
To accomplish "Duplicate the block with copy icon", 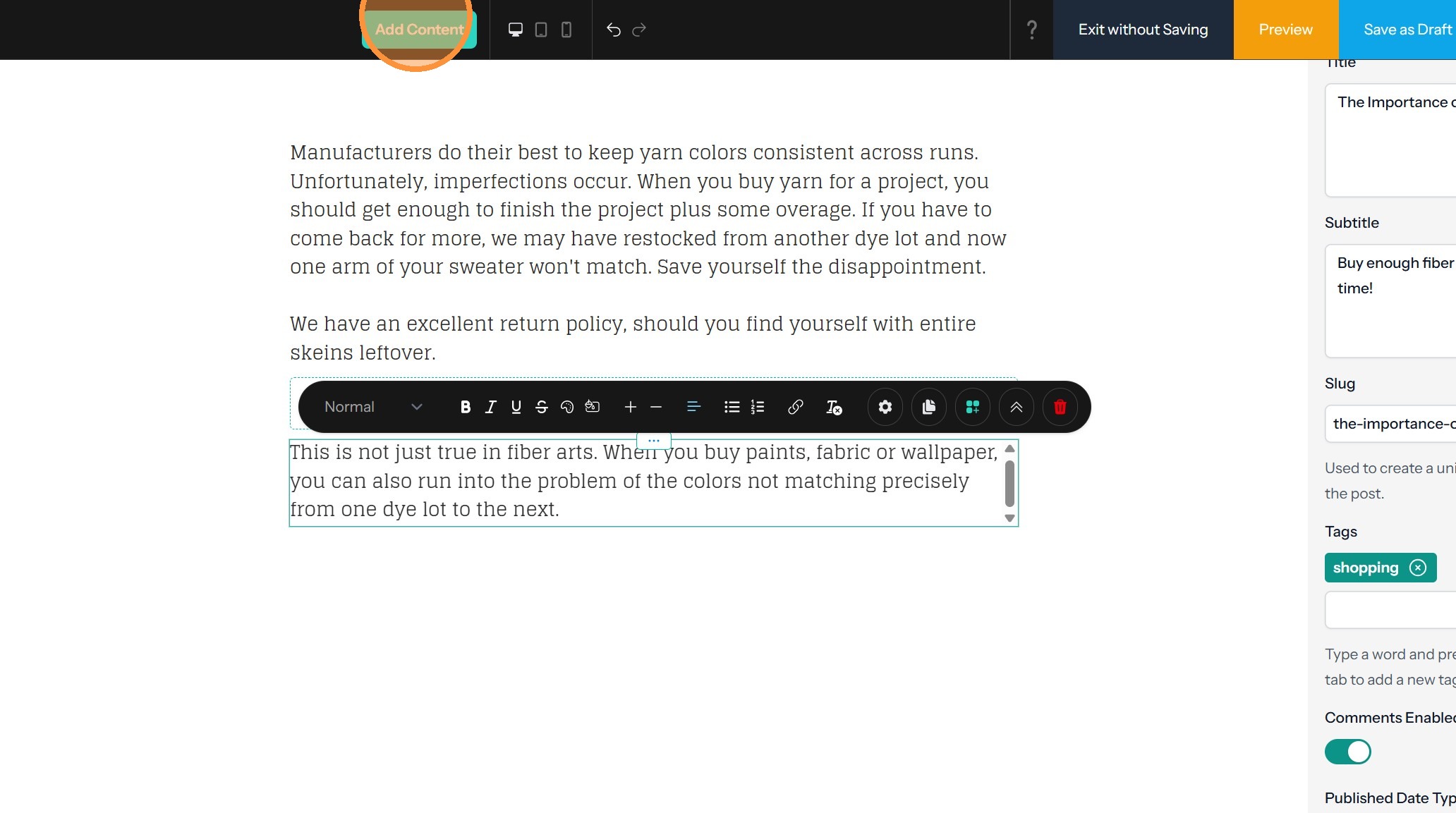I will point(928,407).
